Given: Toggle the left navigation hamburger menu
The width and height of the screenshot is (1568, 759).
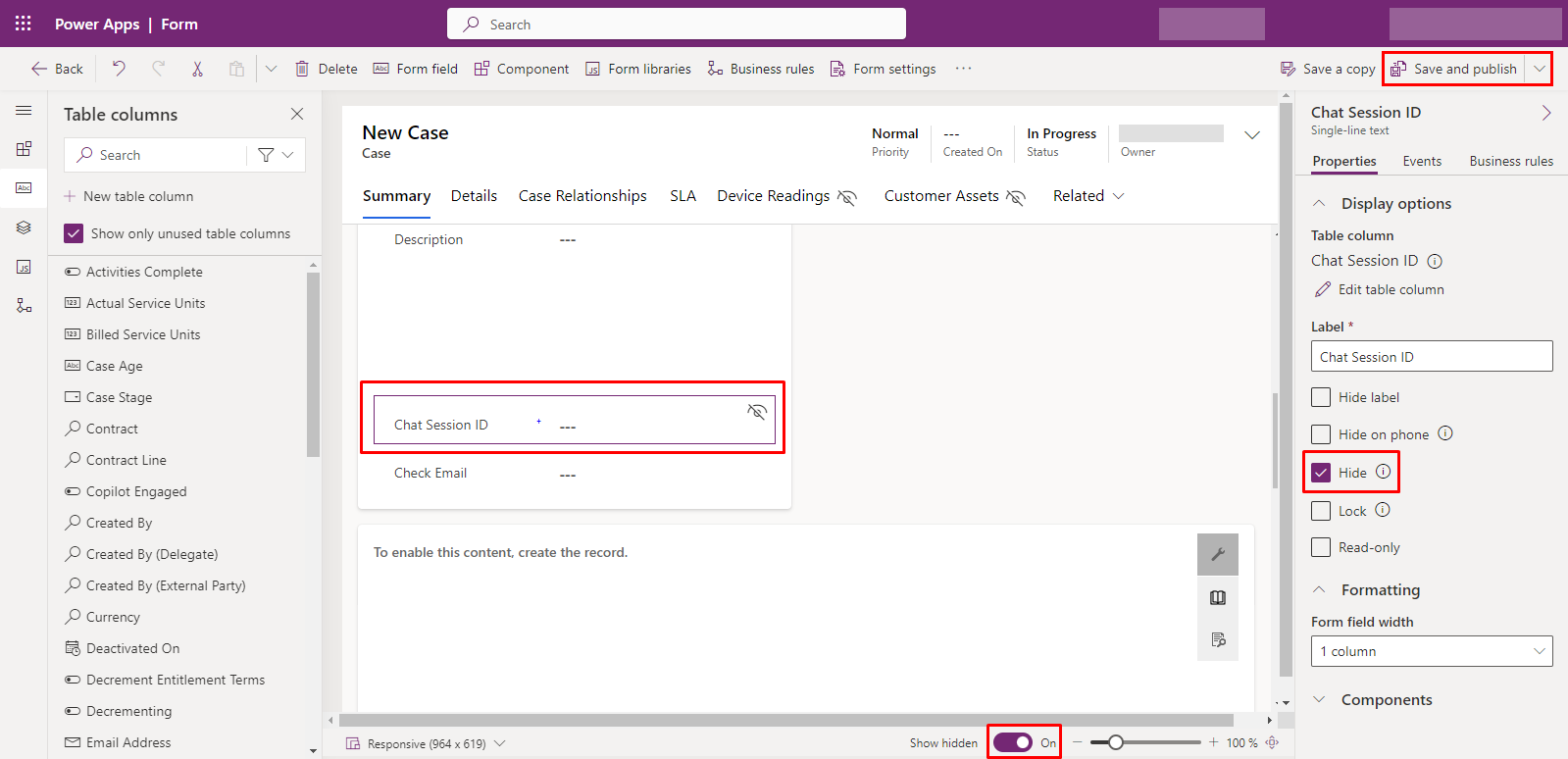Looking at the screenshot, I should (24, 111).
